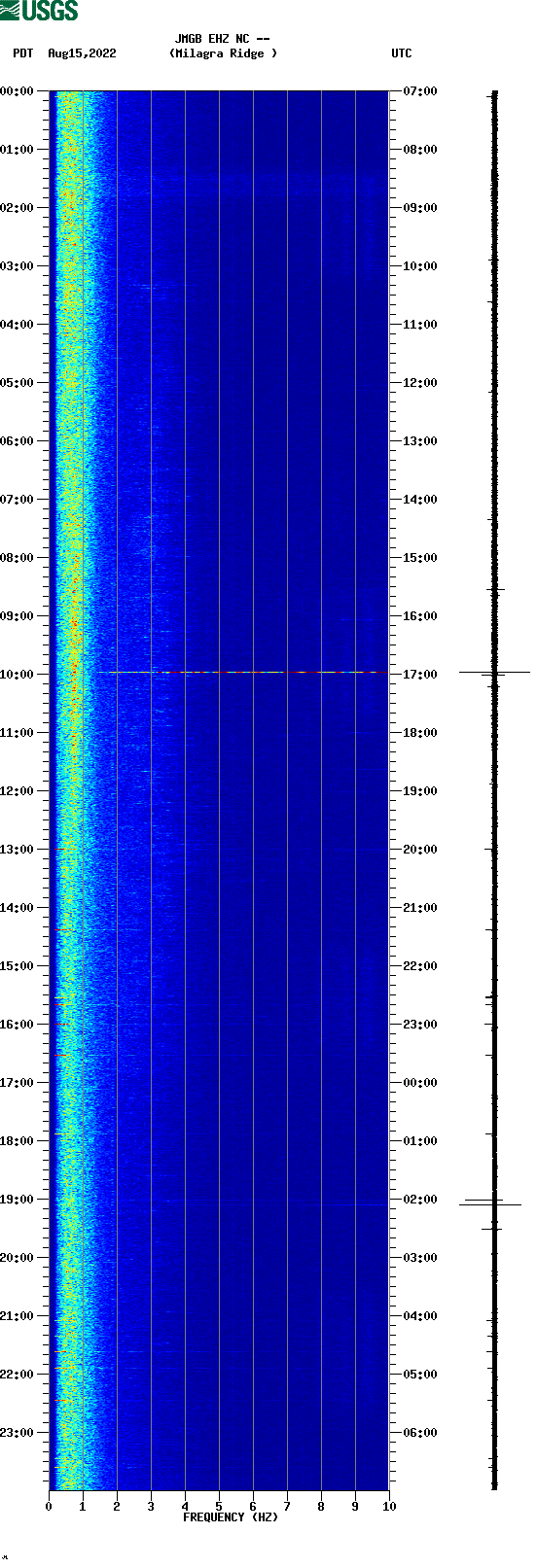The image size is (537, 1568).
Task: Click the 06:00 UTC time label
Action: tap(420, 1433)
